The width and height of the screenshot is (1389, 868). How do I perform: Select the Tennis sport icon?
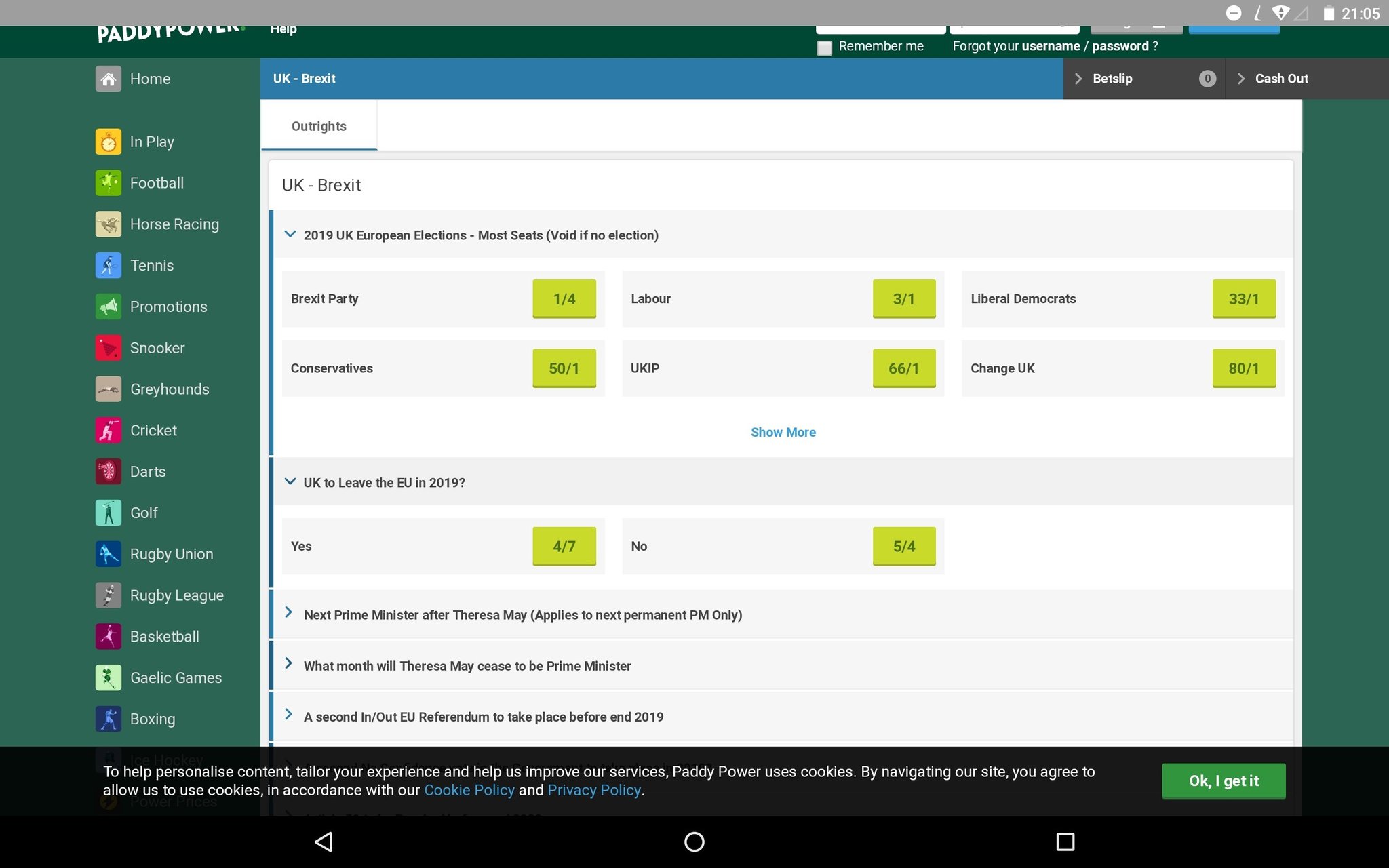pos(109,265)
